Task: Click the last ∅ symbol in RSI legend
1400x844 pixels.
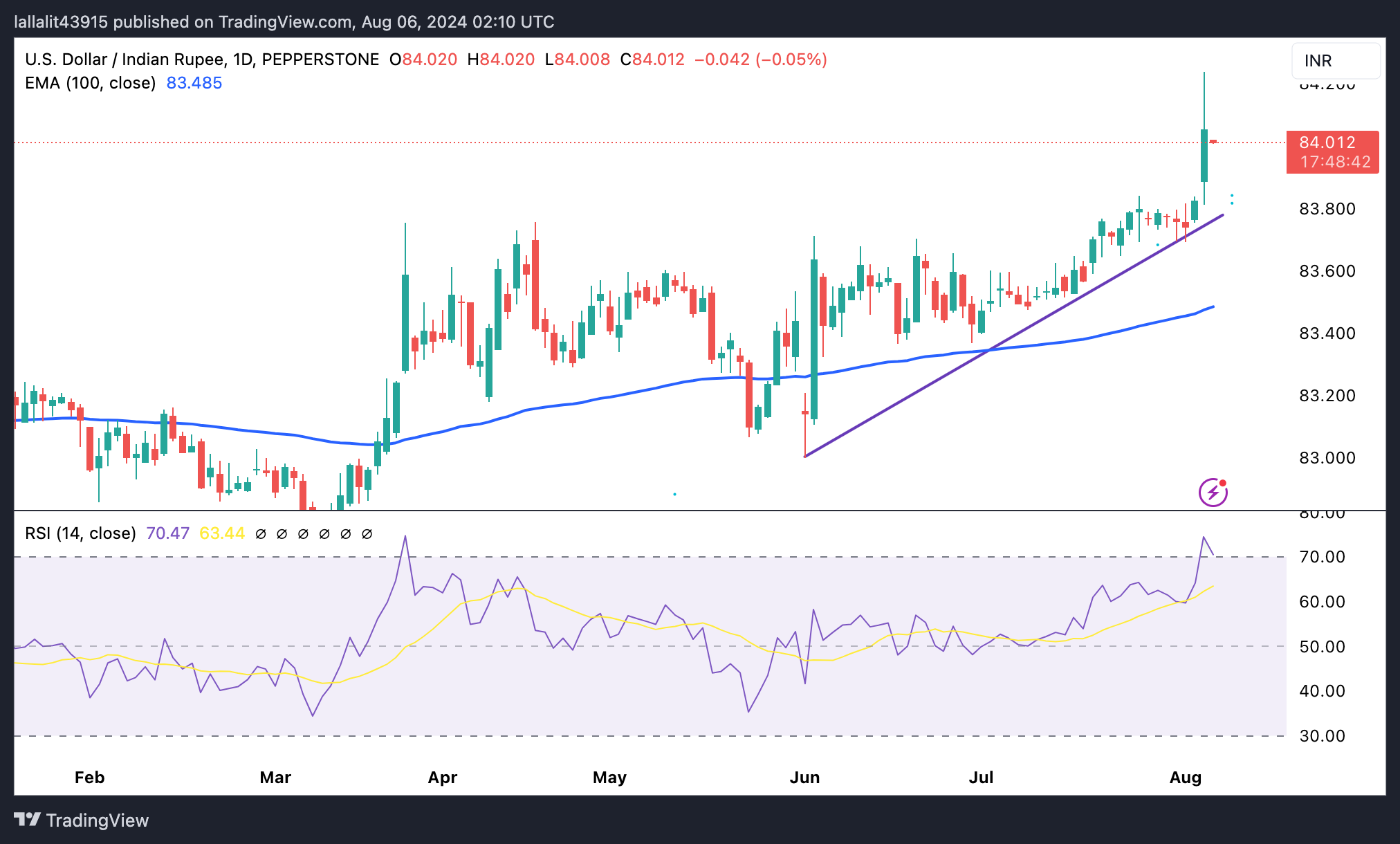Action: pyautogui.click(x=367, y=534)
